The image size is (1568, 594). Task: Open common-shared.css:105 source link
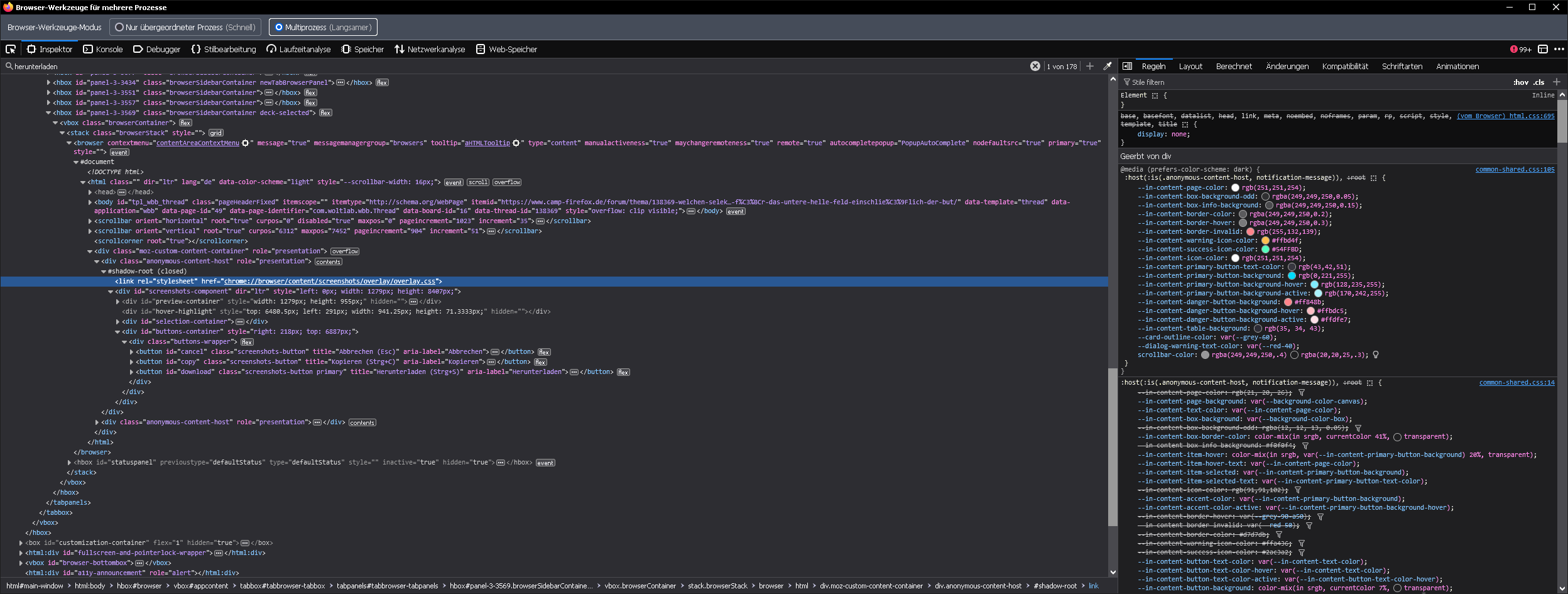point(1515,170)
